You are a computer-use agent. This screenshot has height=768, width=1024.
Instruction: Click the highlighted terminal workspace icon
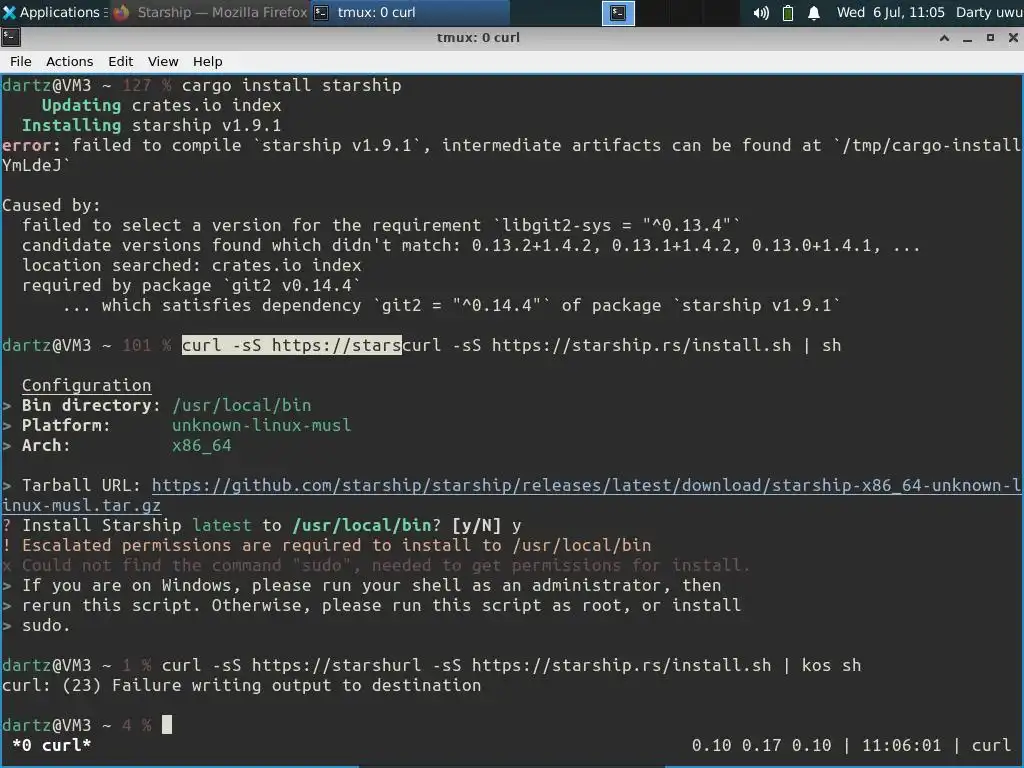pyautogui.click(x=618, y=12)
